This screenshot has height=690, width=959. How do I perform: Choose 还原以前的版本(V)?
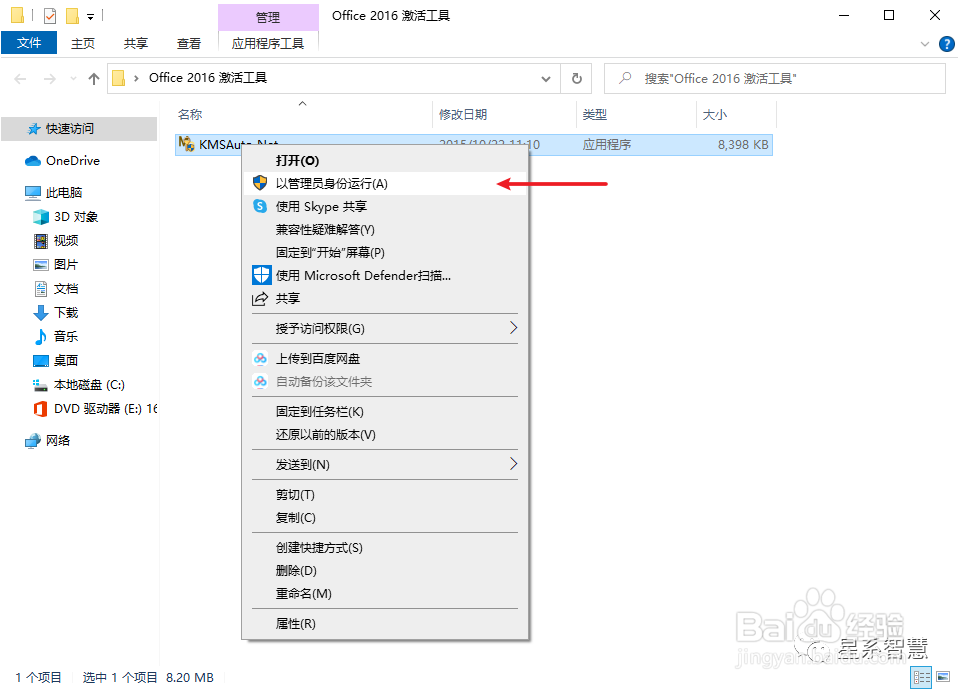click(385, 434)
